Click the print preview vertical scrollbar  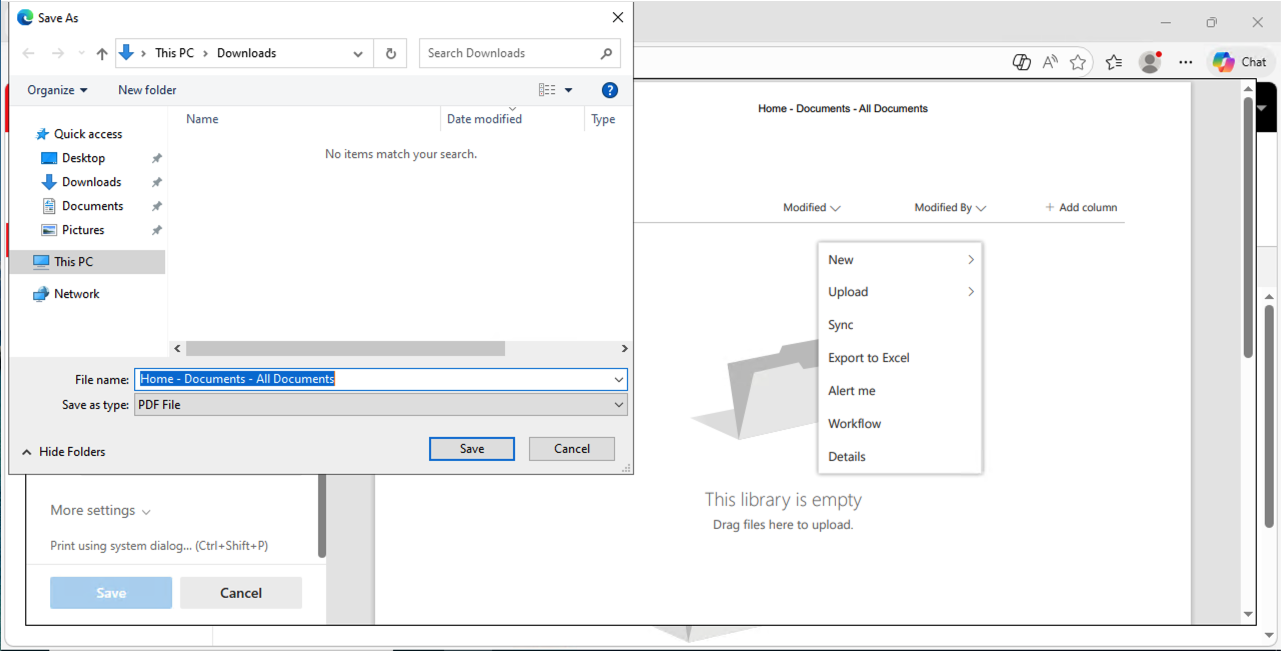tap(1248, 227)
